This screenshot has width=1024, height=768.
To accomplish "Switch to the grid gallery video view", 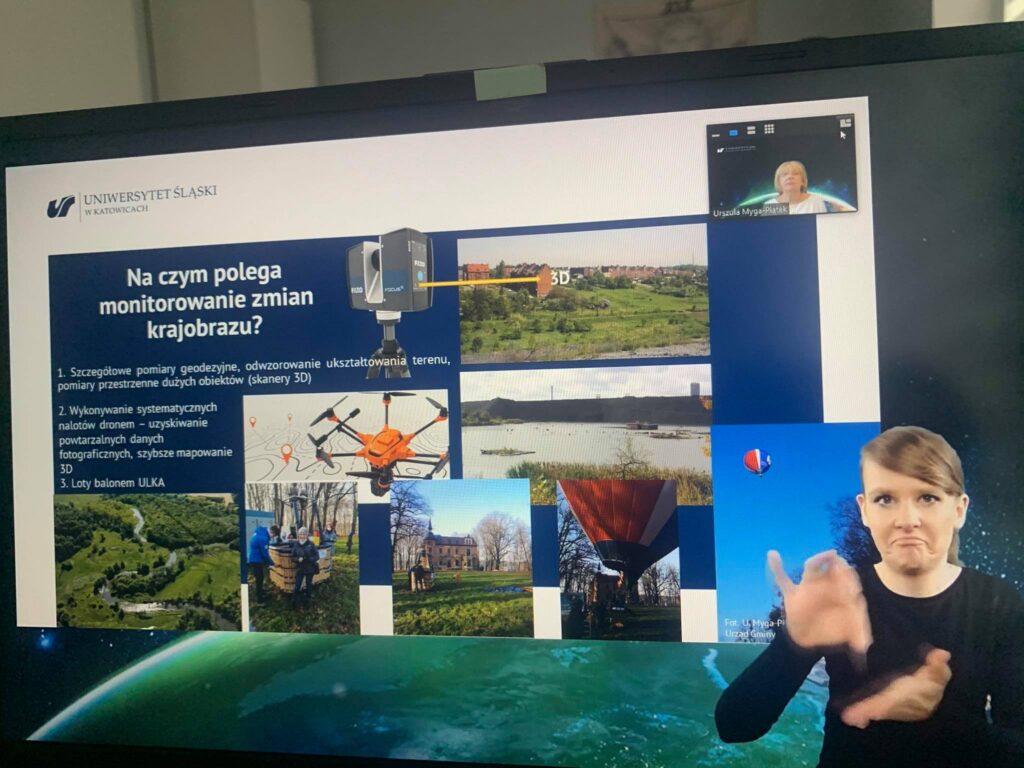I will click(769, 129).
